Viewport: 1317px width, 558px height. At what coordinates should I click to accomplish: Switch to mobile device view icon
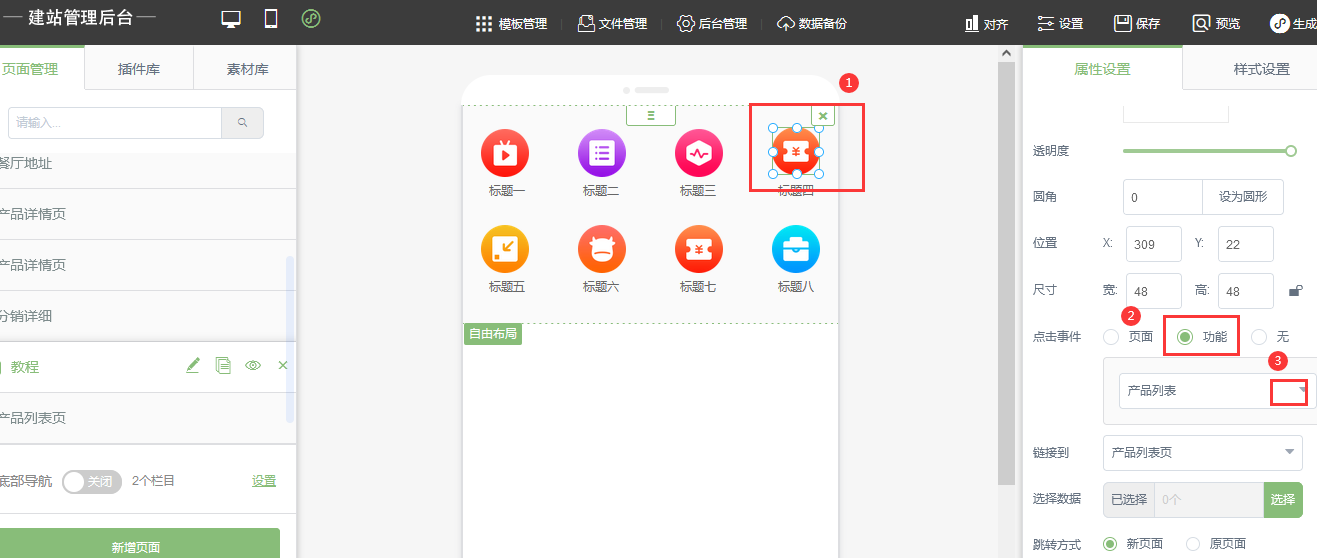(x=270, y=20)
